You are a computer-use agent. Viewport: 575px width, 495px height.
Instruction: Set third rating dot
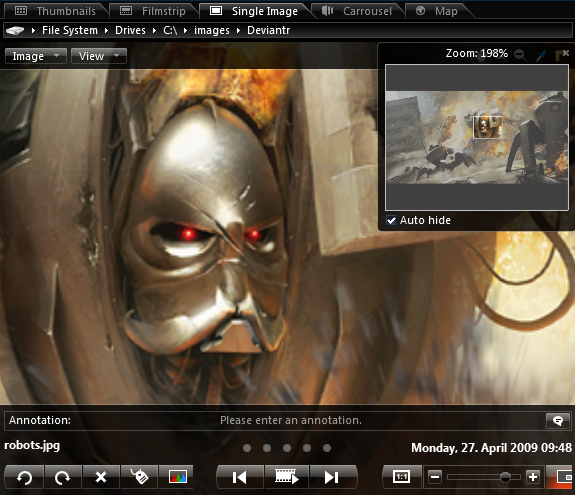coord(287,448)
